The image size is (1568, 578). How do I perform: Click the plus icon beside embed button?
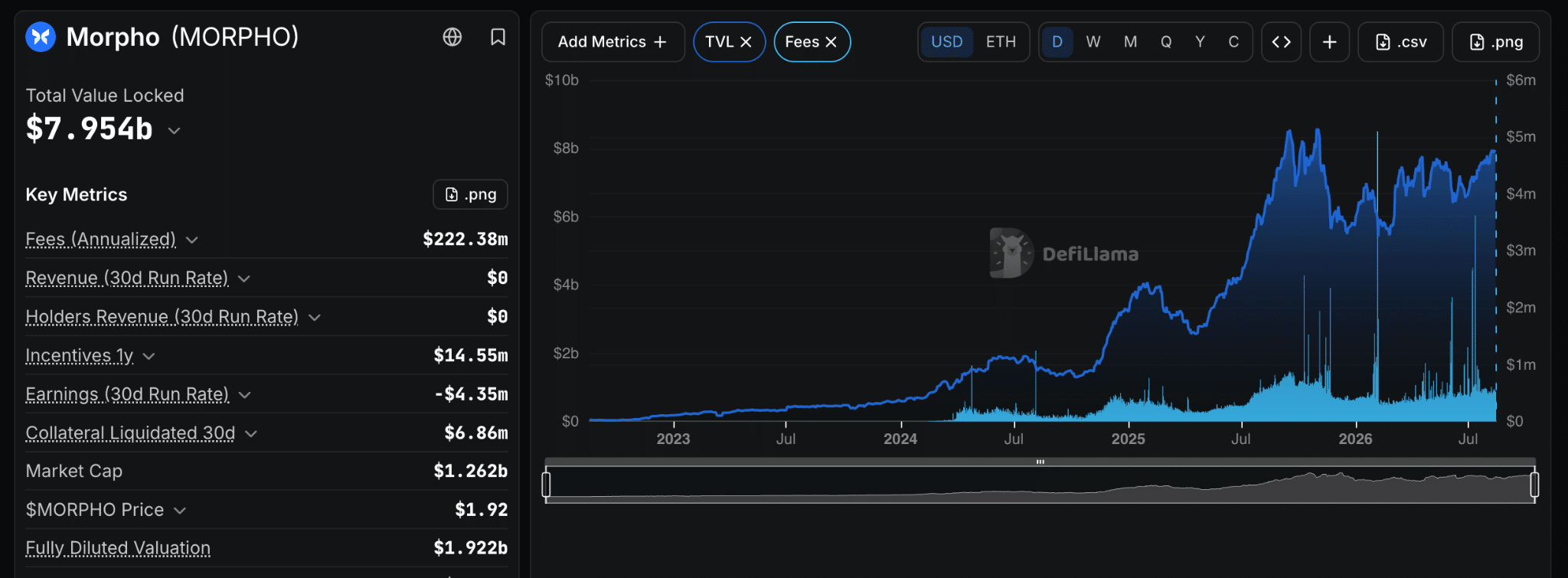(1330, 42)
